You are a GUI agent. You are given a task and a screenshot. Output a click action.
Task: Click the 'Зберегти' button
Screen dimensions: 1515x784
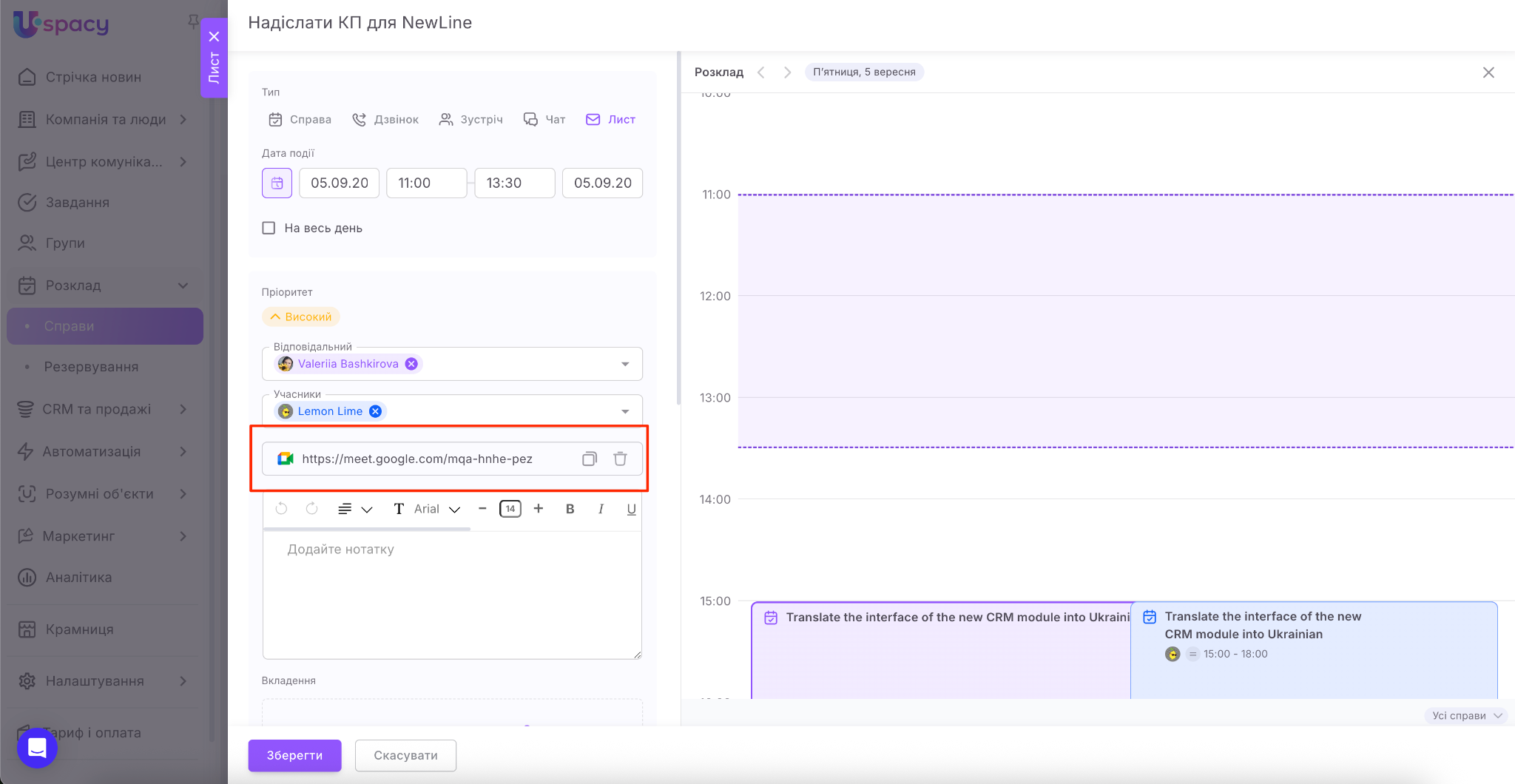(x=294, y=755)
